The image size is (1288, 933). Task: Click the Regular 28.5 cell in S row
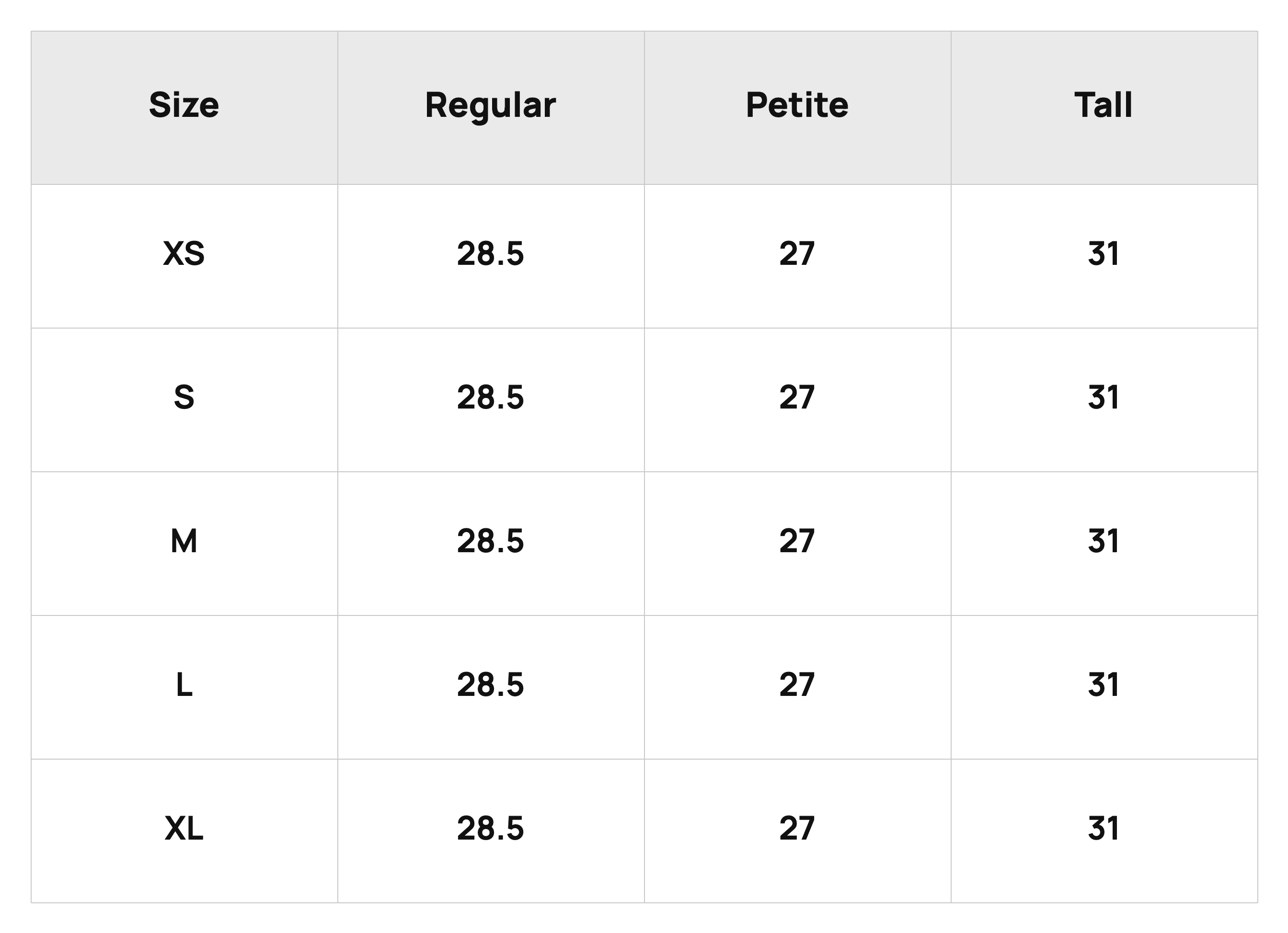(x=491, y=397)
